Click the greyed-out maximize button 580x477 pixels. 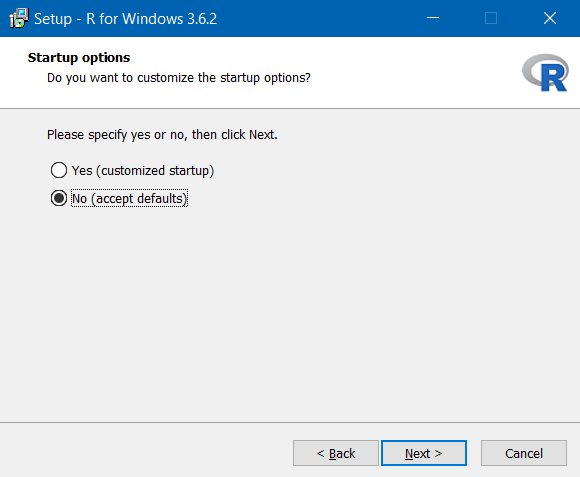(491, 18)
